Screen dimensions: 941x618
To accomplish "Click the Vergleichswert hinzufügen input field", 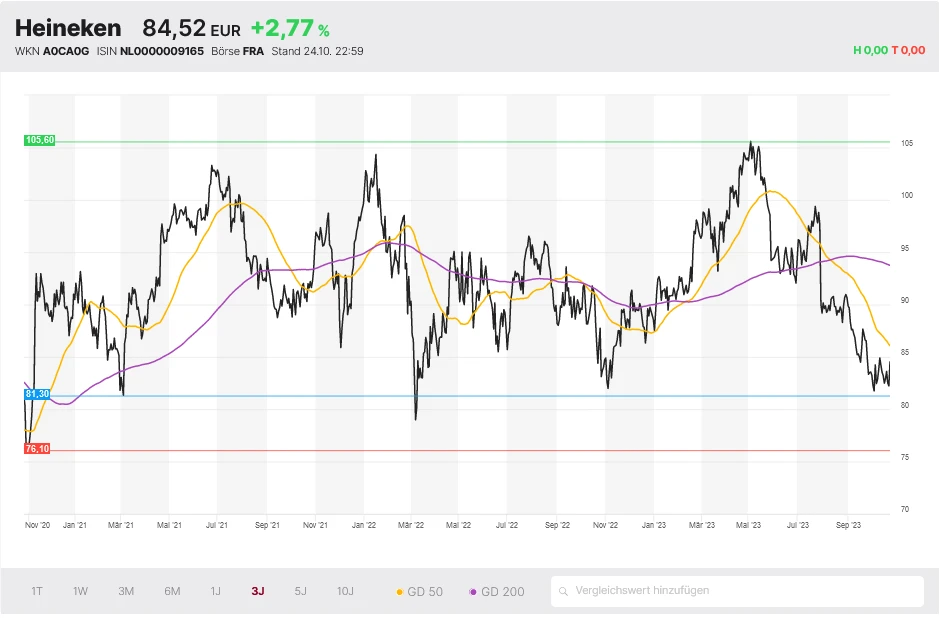I will point(740,591).
